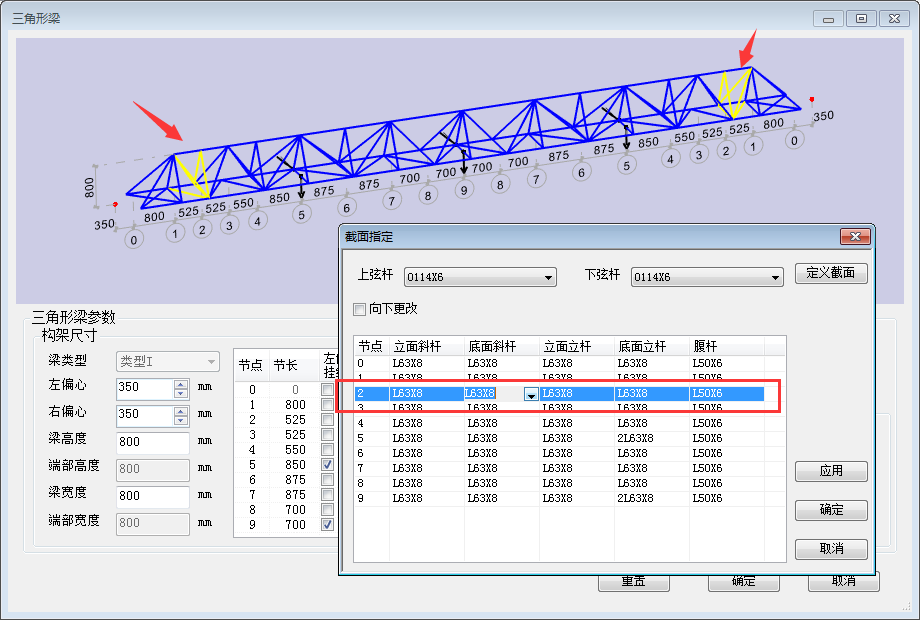Confirm with 确定 in 截面指定 dialog
This screenshot has height=620, width=920.
click(x=830, y=510)
